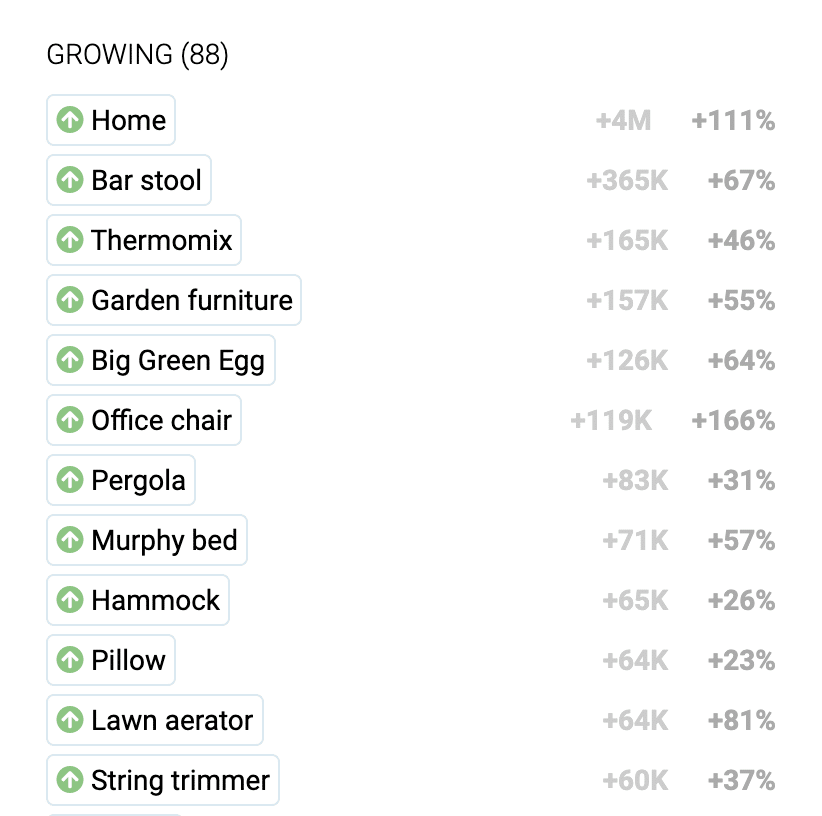
Task: Click the +111% growth value for Home
Action: [x=733, y=121]
